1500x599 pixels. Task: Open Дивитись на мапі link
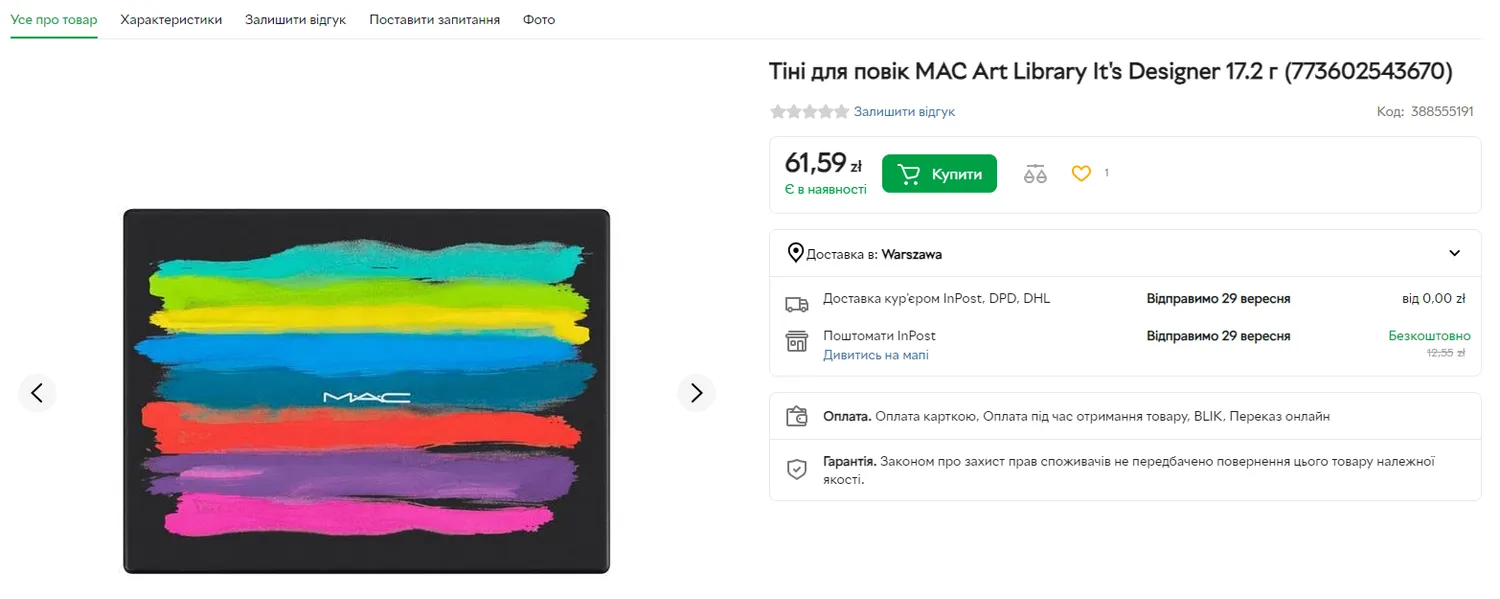875,355
